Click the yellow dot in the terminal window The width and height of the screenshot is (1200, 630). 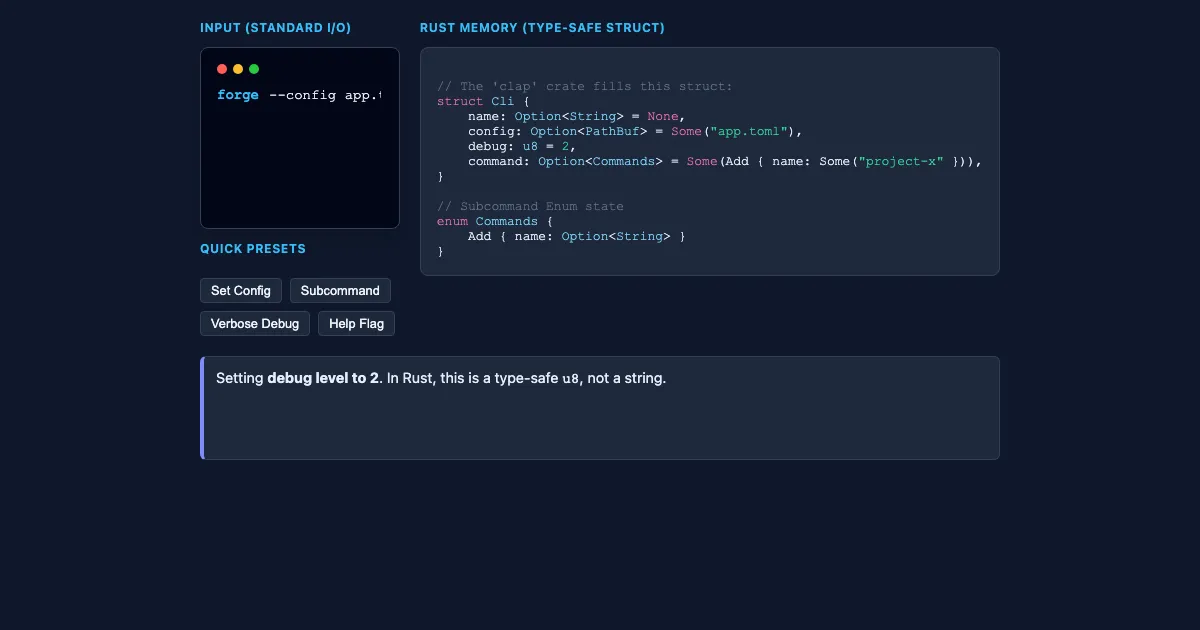click(x=238, y=69)
